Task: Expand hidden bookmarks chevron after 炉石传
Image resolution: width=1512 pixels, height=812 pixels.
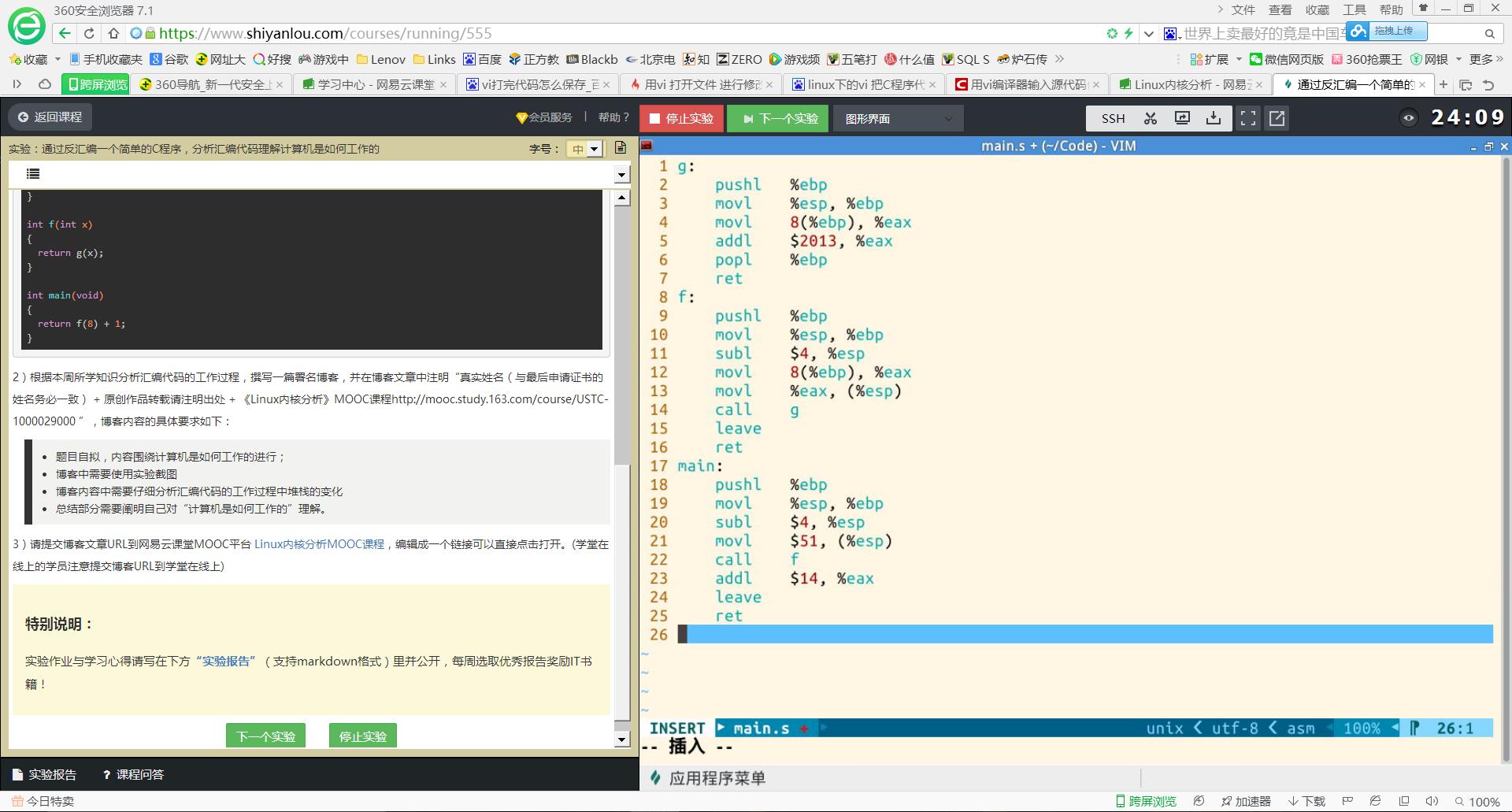Action: point(1059,59)
